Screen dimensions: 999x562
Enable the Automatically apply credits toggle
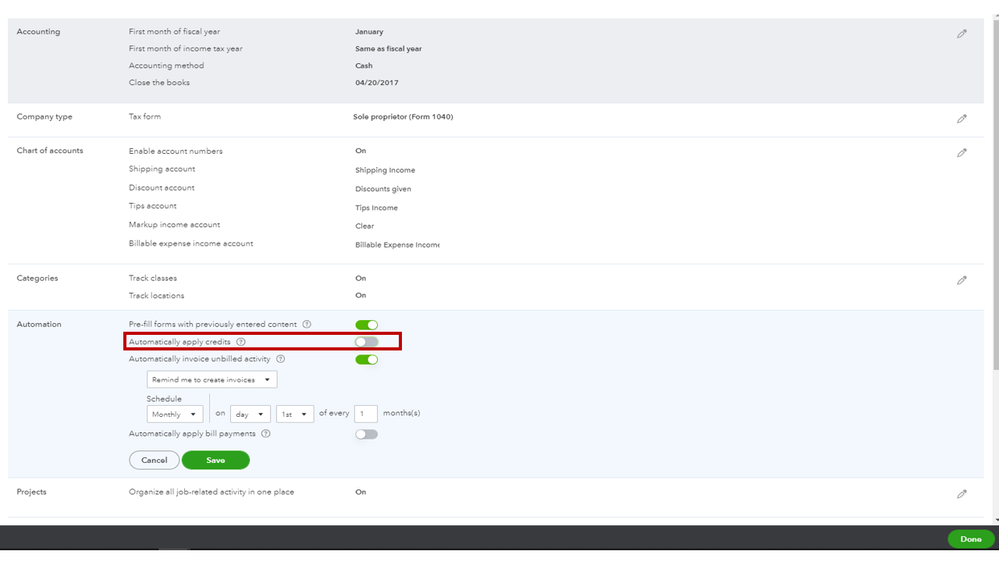coord(367,342)
